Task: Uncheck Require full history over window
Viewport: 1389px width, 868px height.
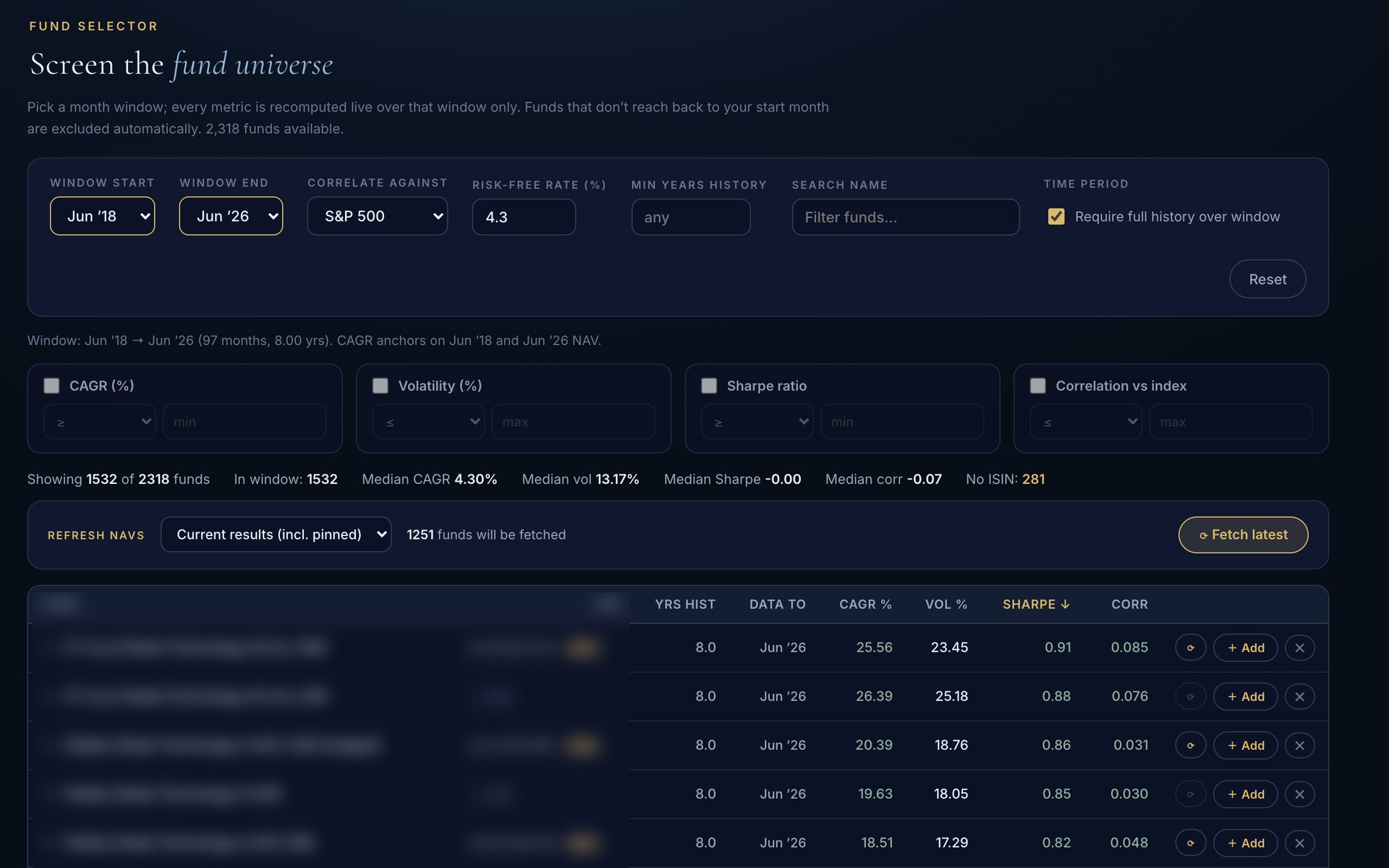Action: coord(1056,216)
